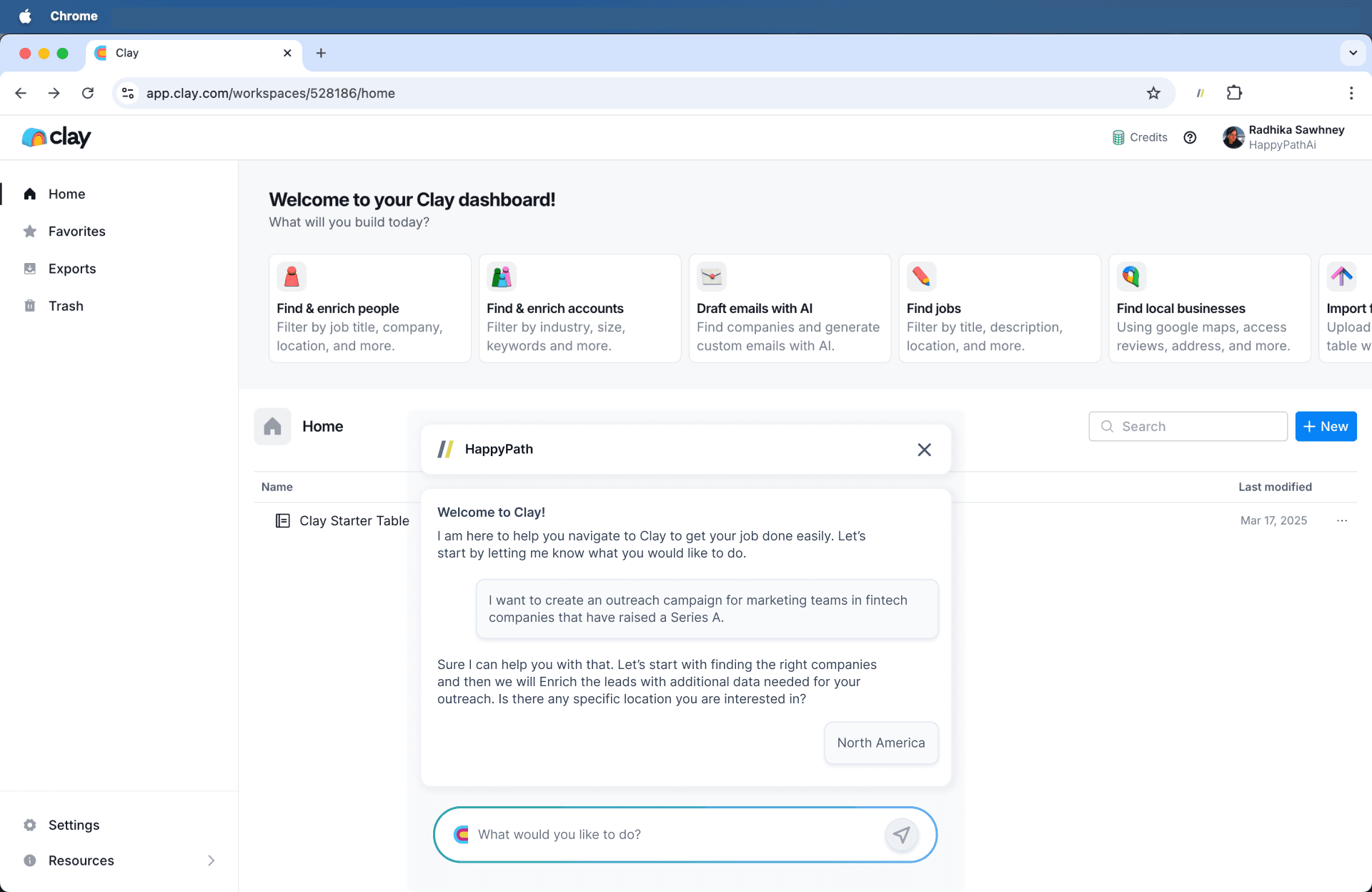Expand the tab search dropdown
The image size is (1372, 892).
pyautogui.click(x=1353, y=53)
